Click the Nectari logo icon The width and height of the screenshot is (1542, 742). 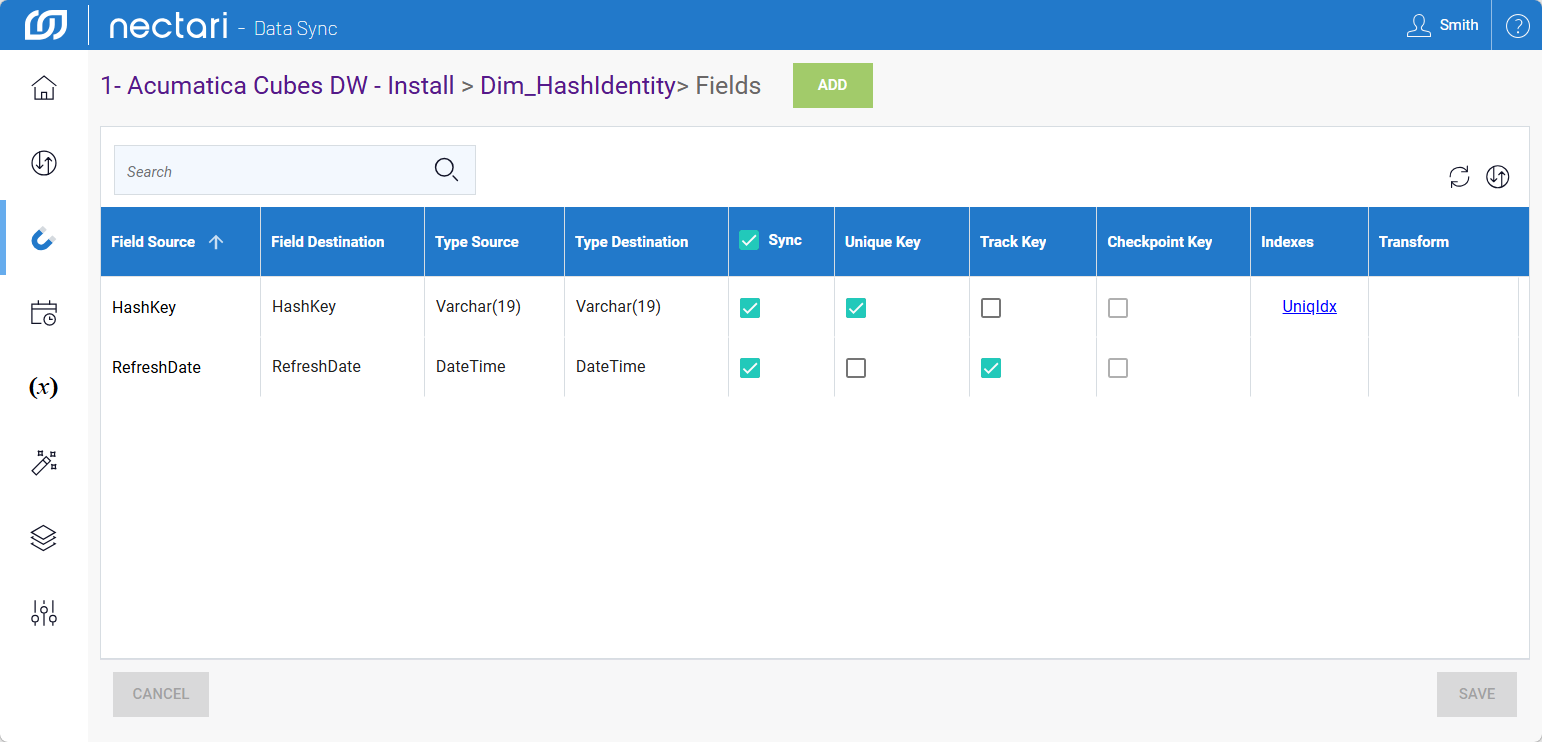(x=46, y=25)
